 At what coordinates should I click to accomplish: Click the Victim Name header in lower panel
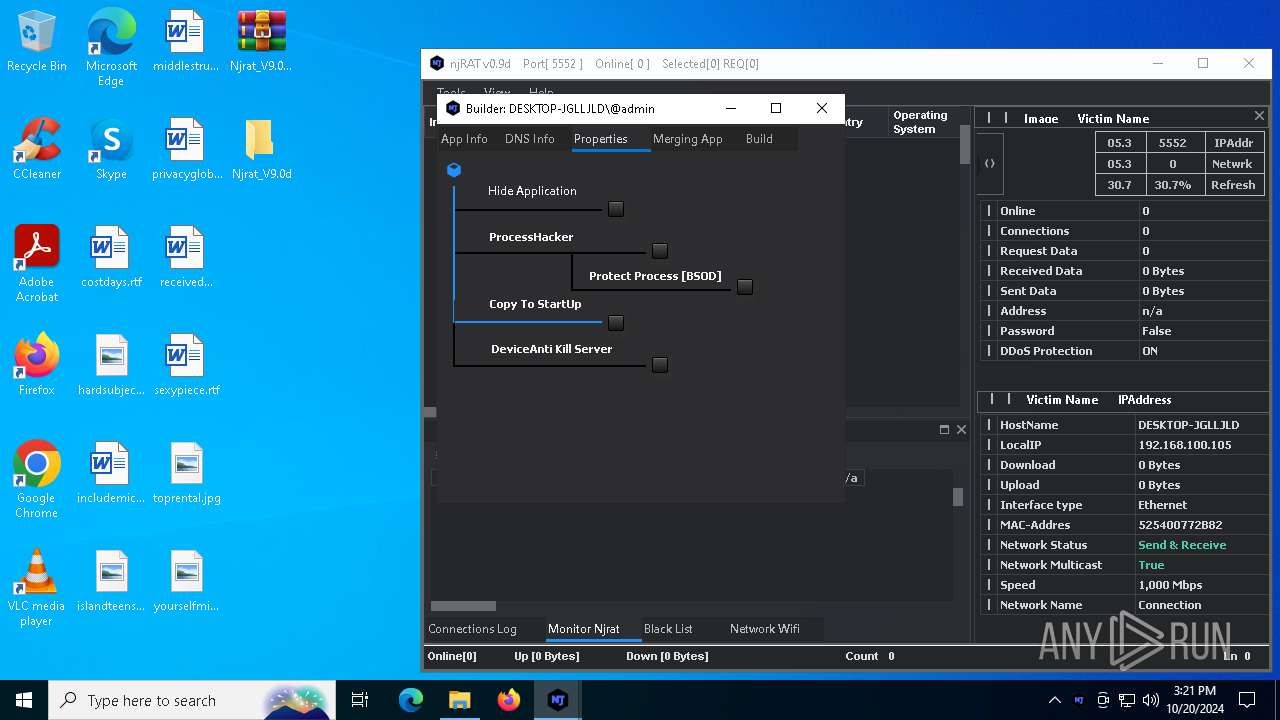point(1062,400)
